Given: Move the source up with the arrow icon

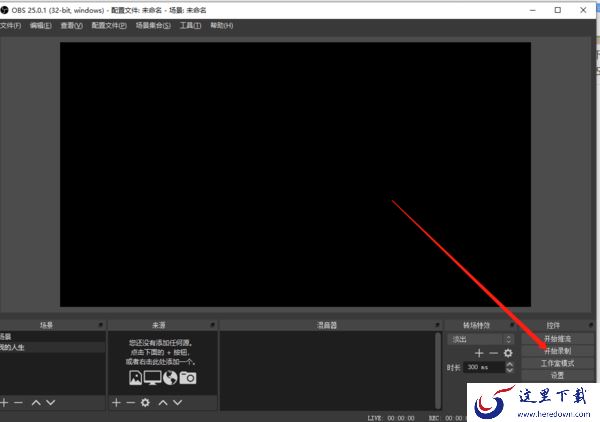Looking at the screenshot, I should (163, 402).
